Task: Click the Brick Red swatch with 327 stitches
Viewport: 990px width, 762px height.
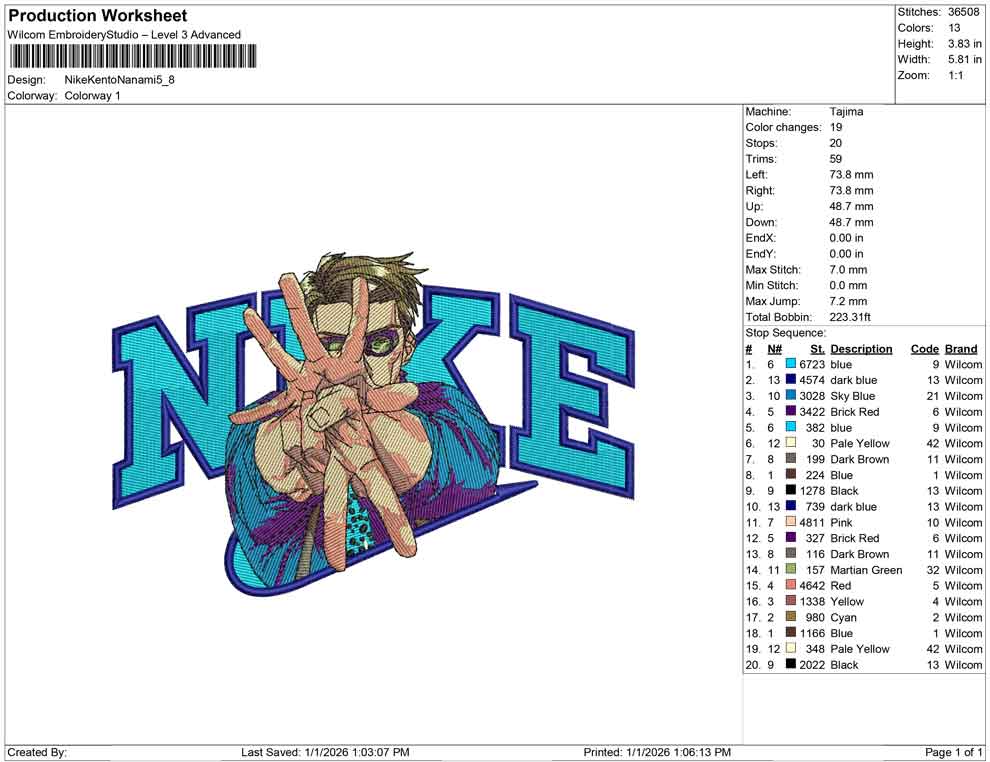Action: point(790,538)
